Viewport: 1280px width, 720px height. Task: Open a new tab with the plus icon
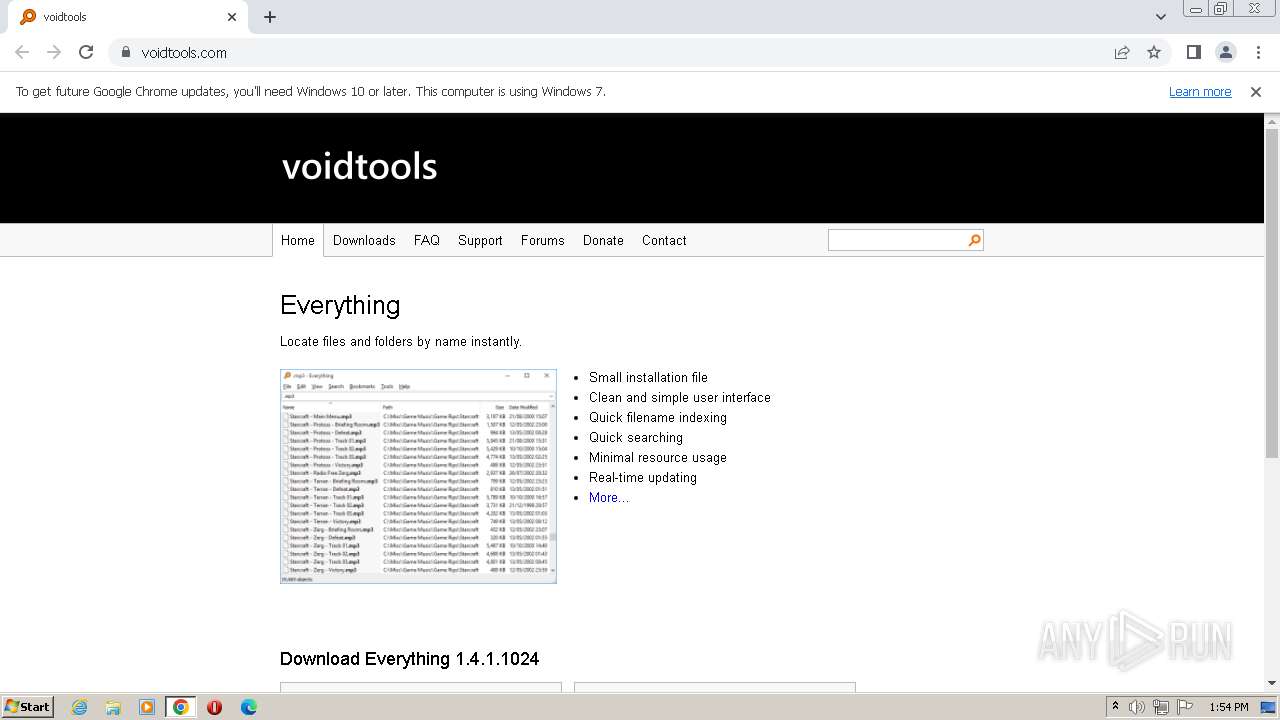point(270,17)
